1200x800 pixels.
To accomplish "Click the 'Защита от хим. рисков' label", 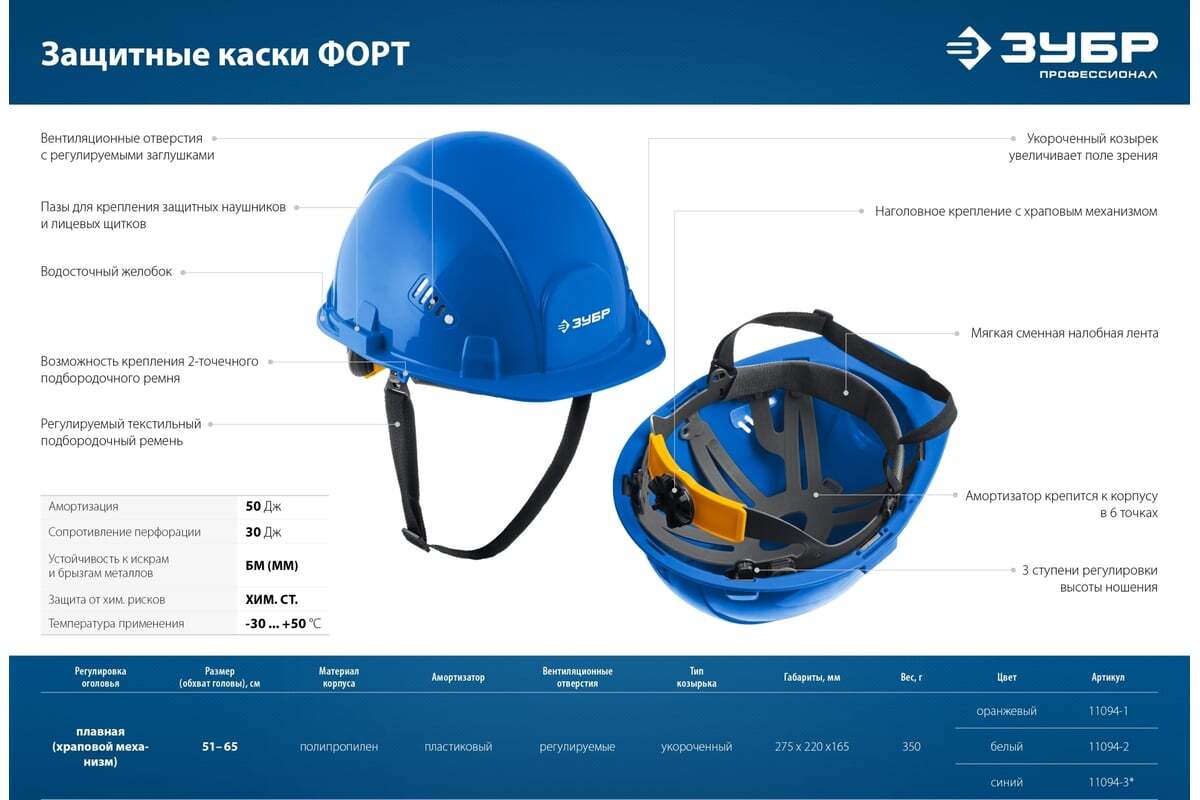I will point(106,600).
